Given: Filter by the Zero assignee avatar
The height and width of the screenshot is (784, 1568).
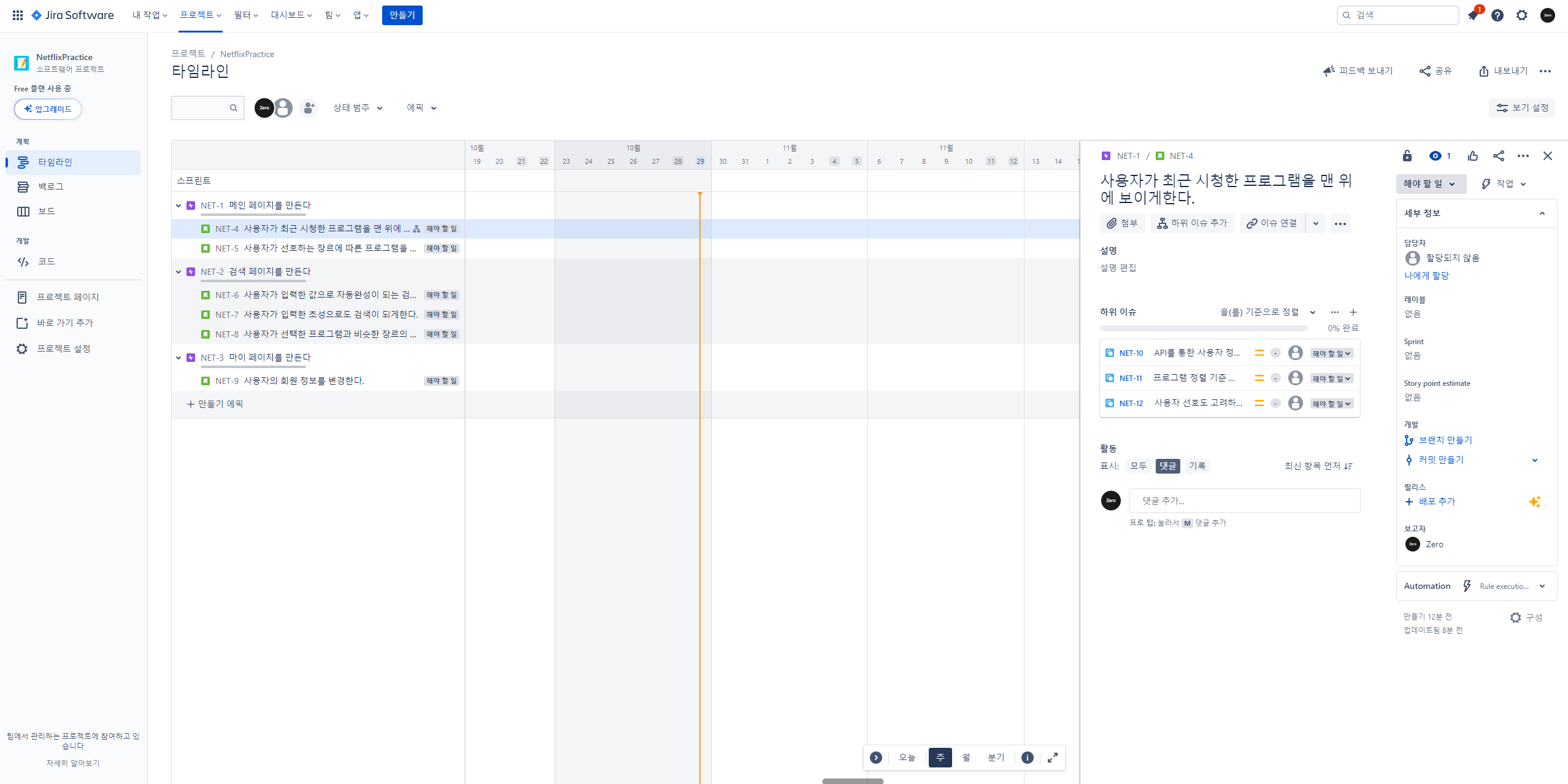Looking at the screenshot, I should (x=264, y=108).
